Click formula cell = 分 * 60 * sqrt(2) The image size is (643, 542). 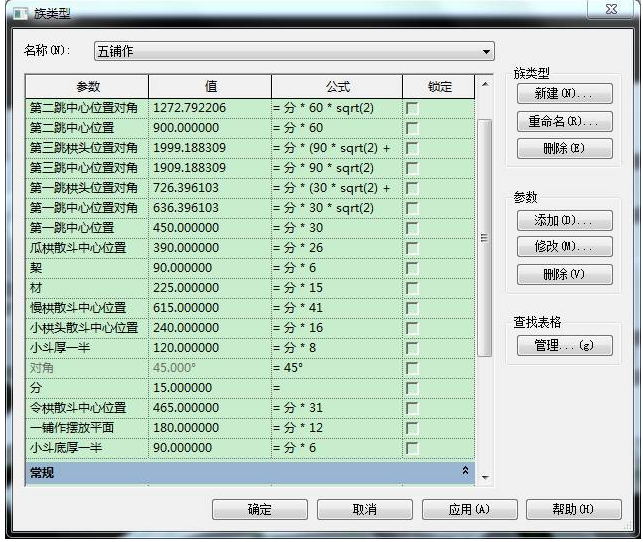tap(337, 108)
